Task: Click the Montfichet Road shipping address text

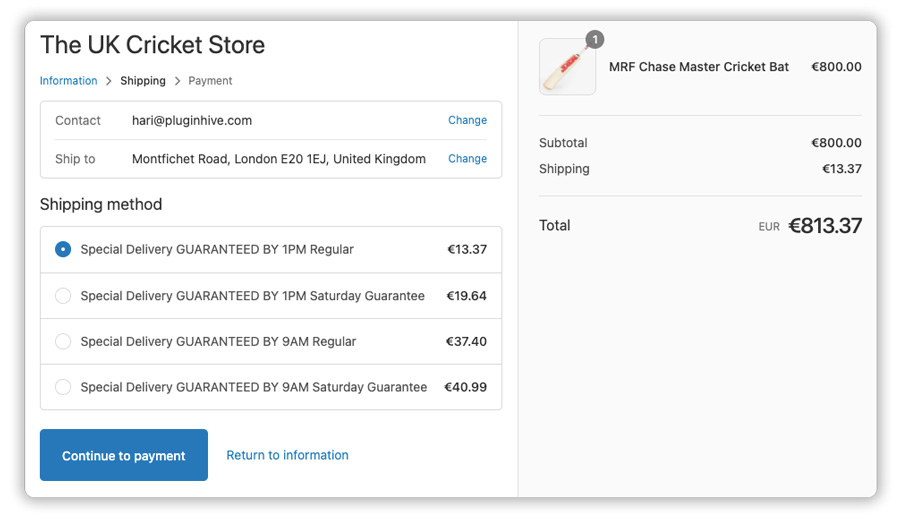Action: click(x=279, y=159)
